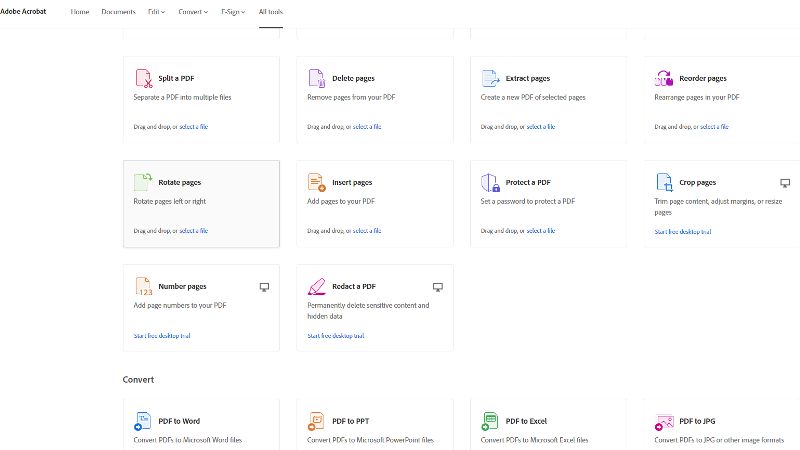Click the Extract pages icon
This screenshot has width=800, height=450.
(490, 79)
